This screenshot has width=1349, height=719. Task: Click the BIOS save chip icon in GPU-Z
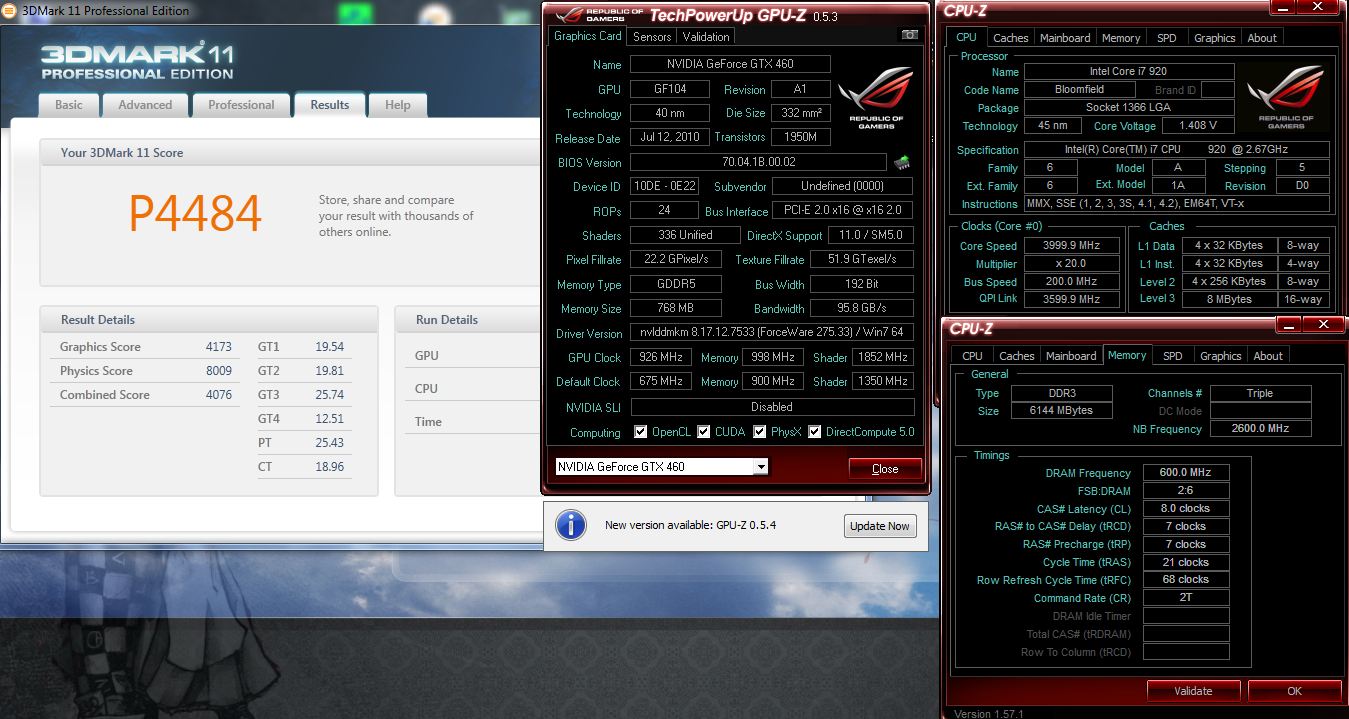902,162
